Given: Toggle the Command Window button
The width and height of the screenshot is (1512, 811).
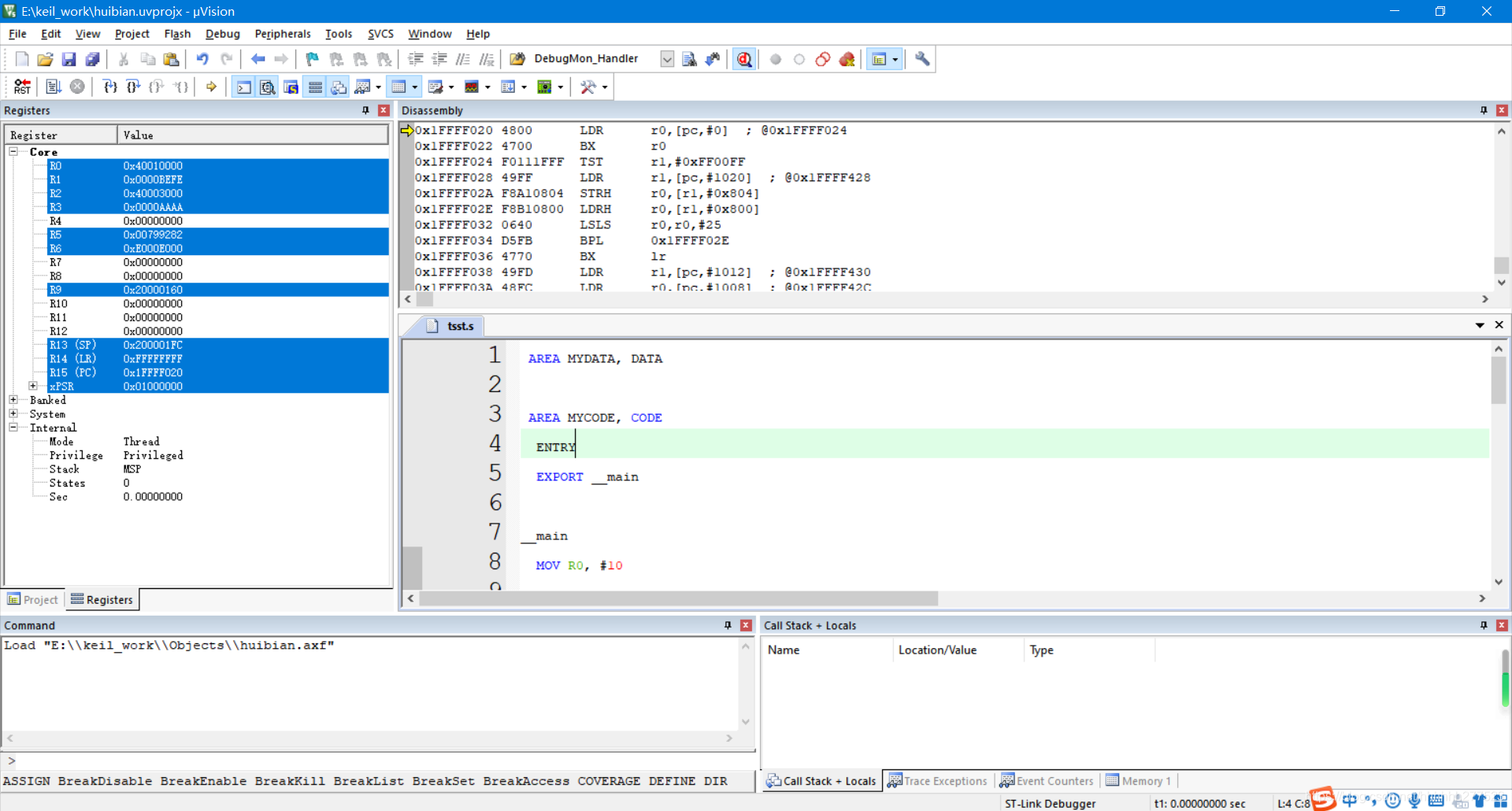Looking at the screenshot, I should pyautogui.click(x=244, y=87).
